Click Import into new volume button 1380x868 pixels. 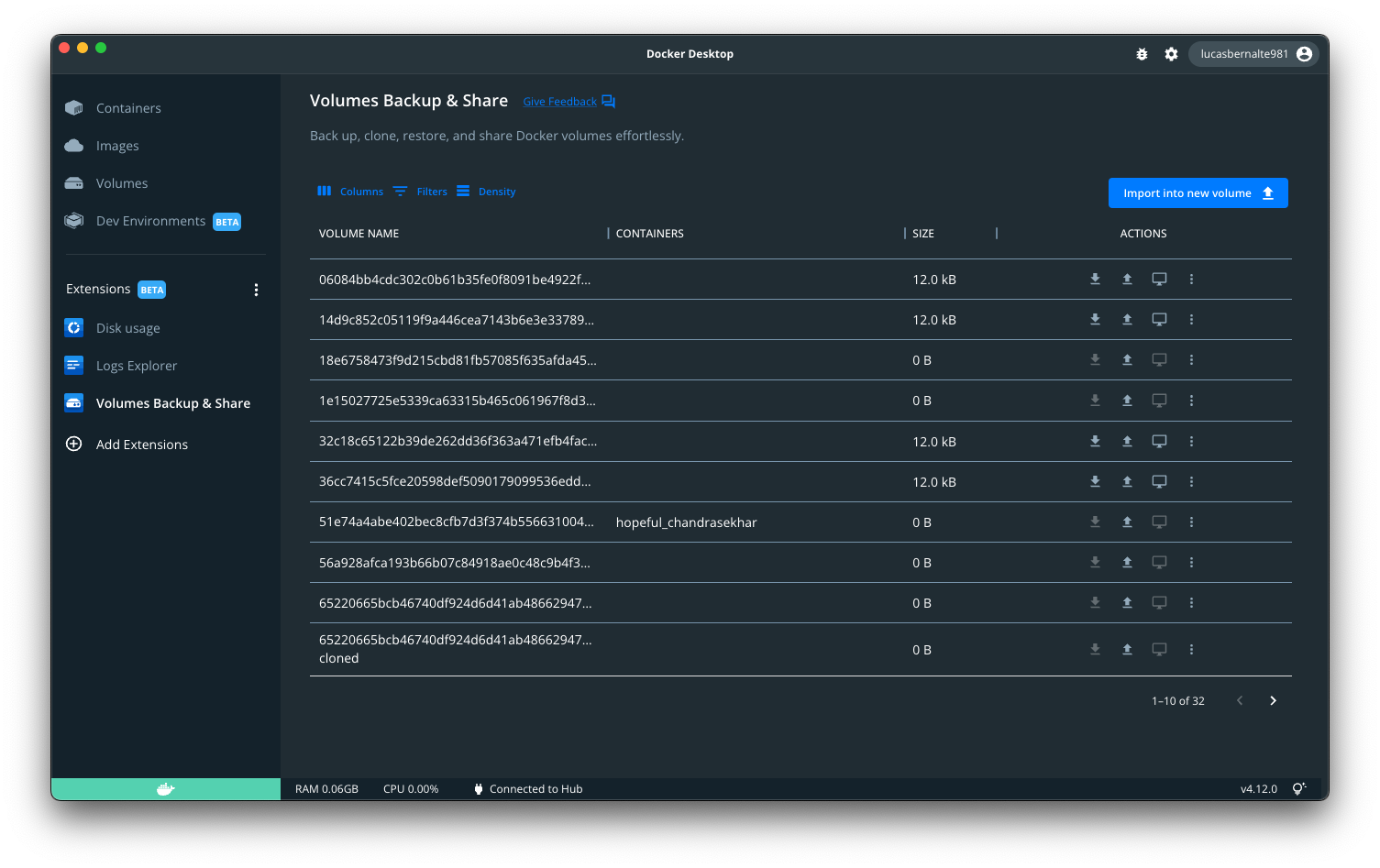1198,193
